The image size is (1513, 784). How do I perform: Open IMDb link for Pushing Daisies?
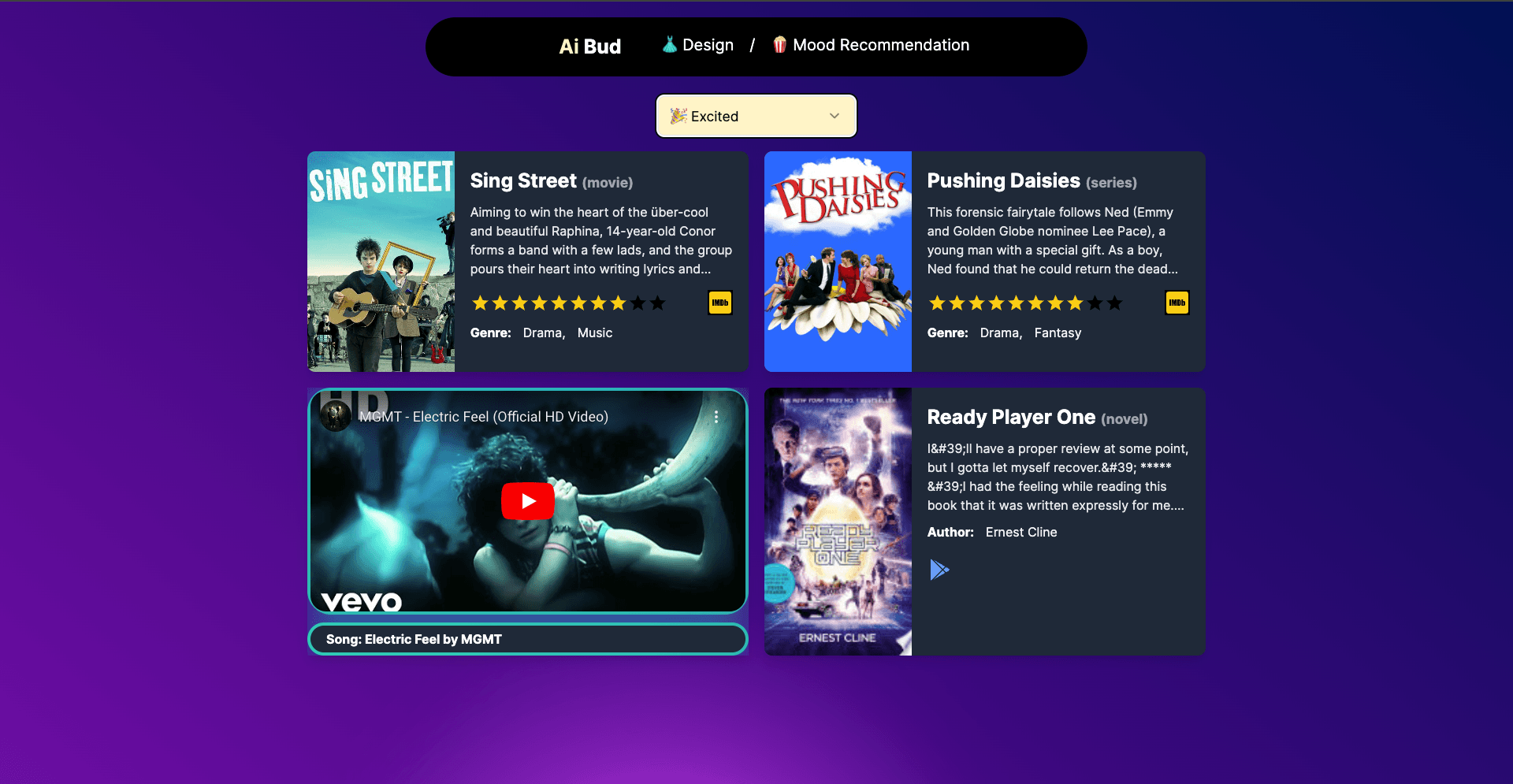[x=1177, y=303]
